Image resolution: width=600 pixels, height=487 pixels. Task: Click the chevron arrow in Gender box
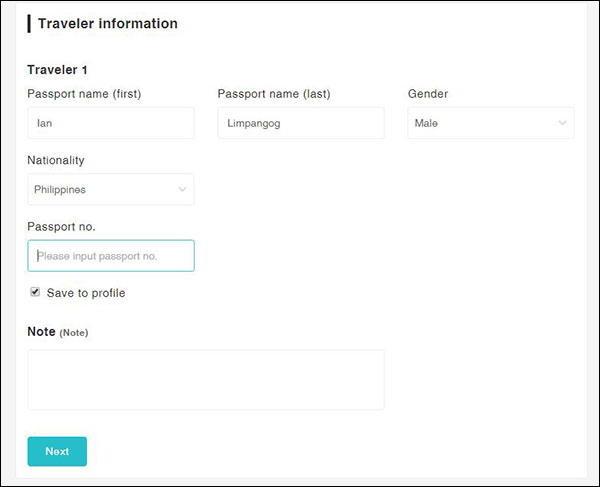click(x=562, y=123)
